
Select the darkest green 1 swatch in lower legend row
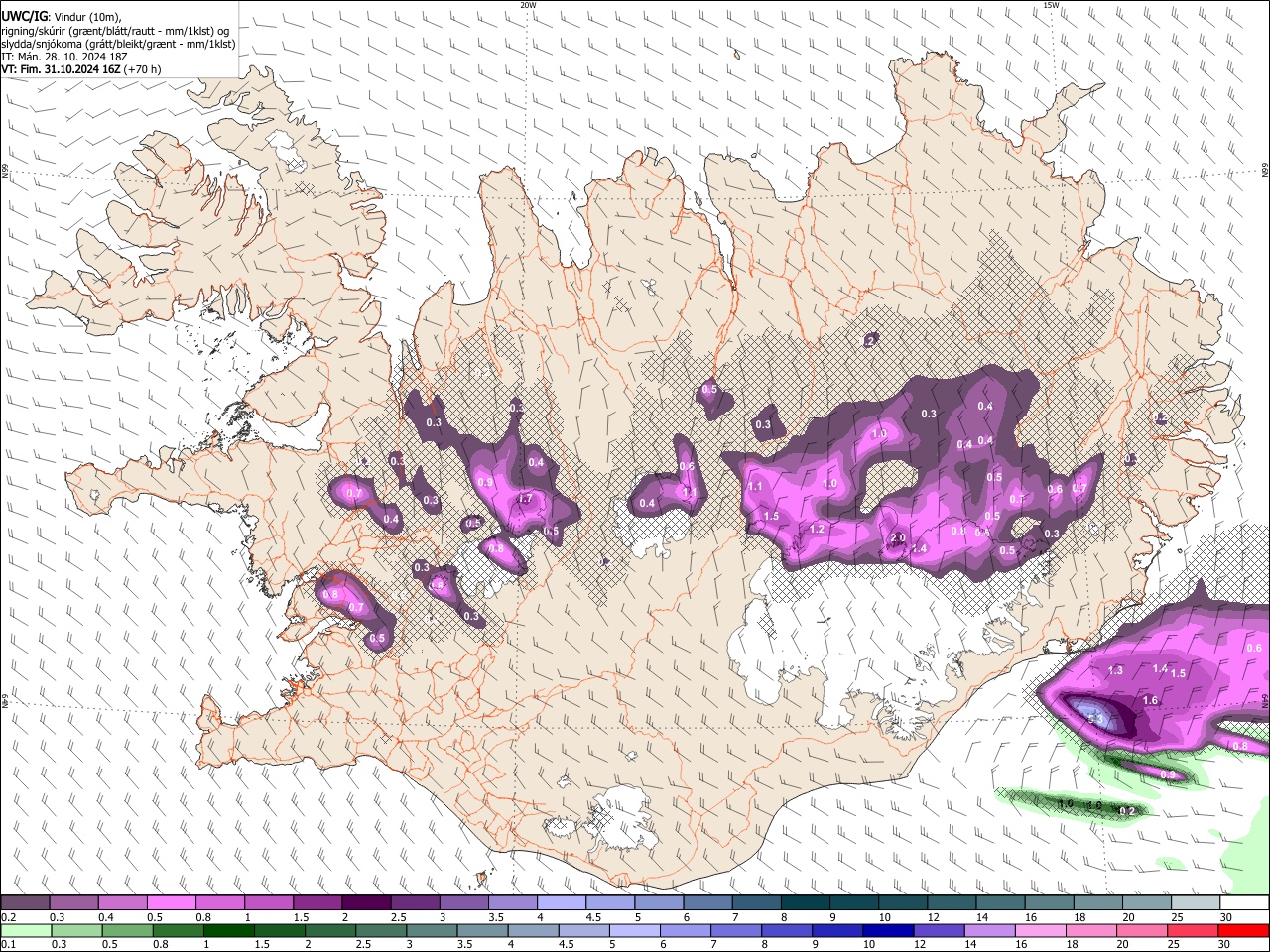point(230,931)
